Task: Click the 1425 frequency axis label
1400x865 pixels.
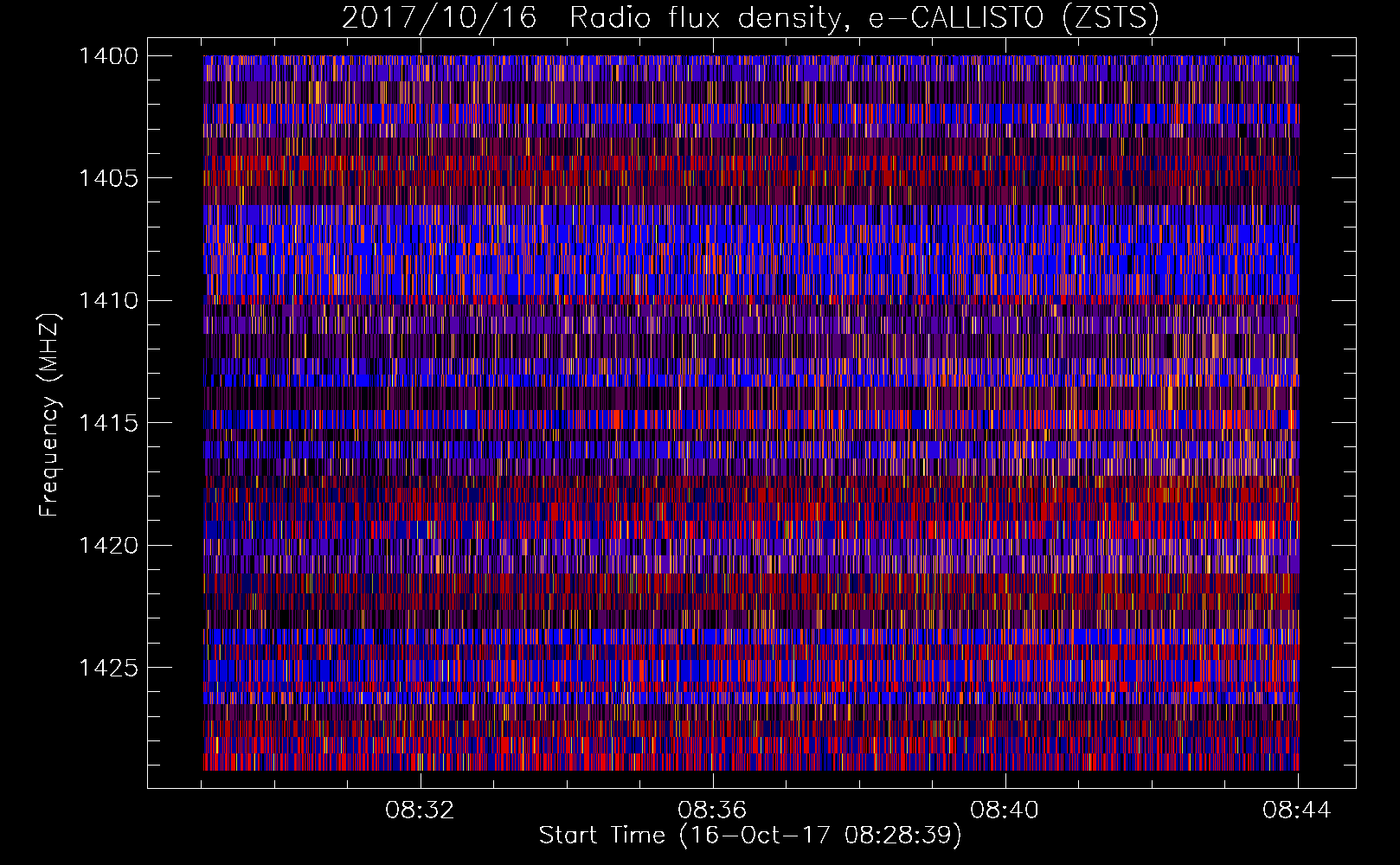Action: tap(108, 668)
